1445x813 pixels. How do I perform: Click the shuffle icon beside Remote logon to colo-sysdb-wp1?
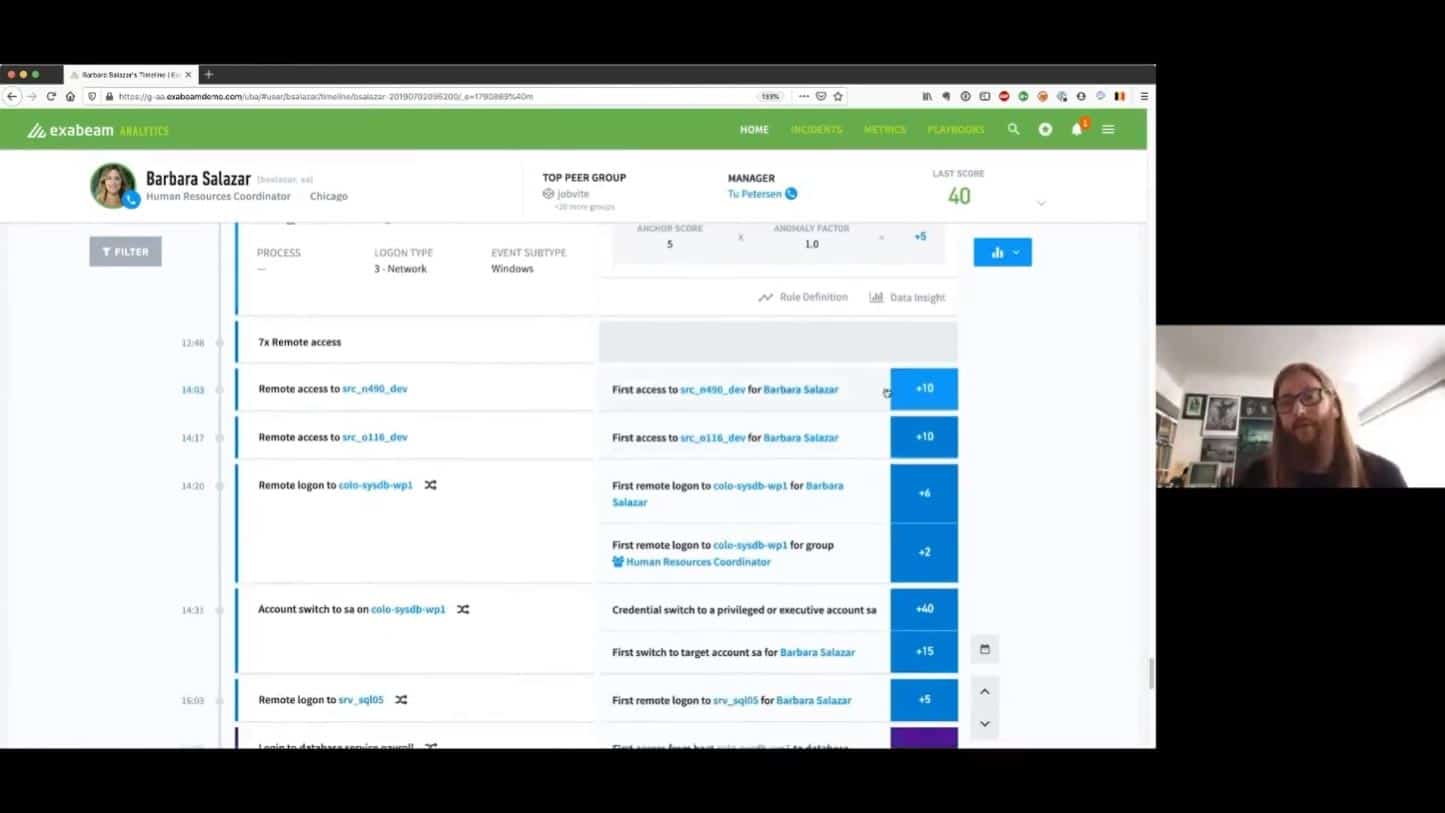[430, 485]
